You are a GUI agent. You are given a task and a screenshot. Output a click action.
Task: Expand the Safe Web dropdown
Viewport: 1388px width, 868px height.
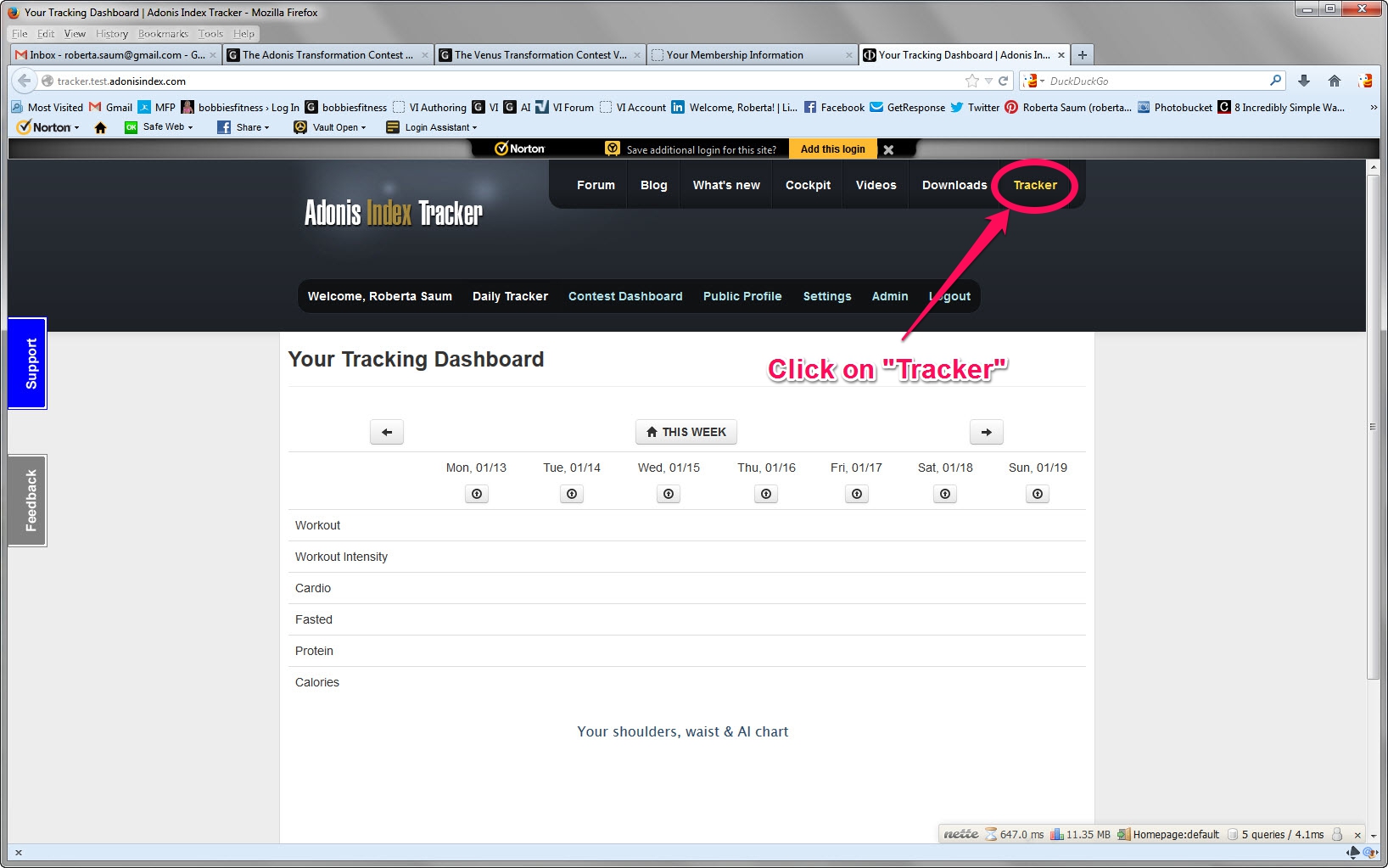pyautogui.click(x=160, y=127)
